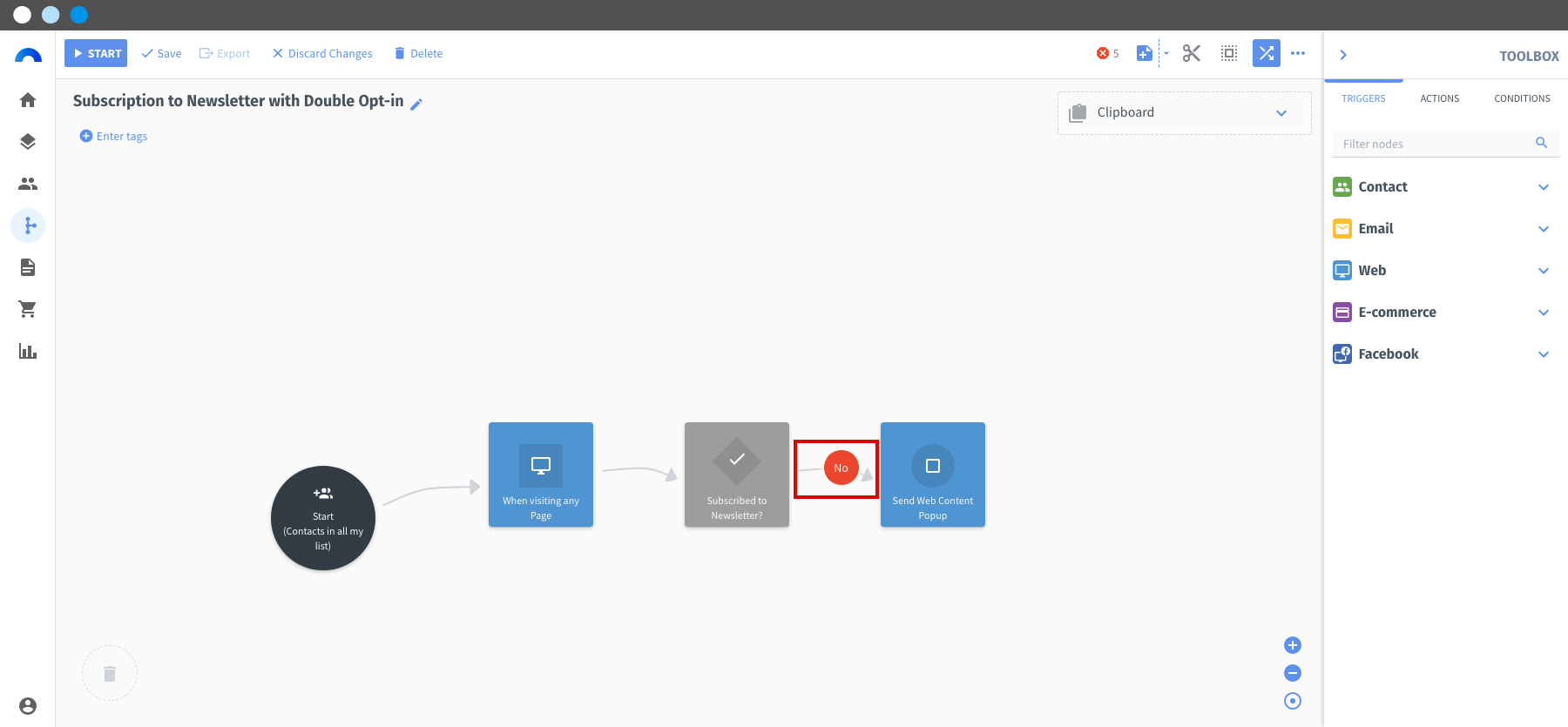Click the START button
Image resolution: width=1568 pixels, height=727 pixels.
click(x=96, y=53)
